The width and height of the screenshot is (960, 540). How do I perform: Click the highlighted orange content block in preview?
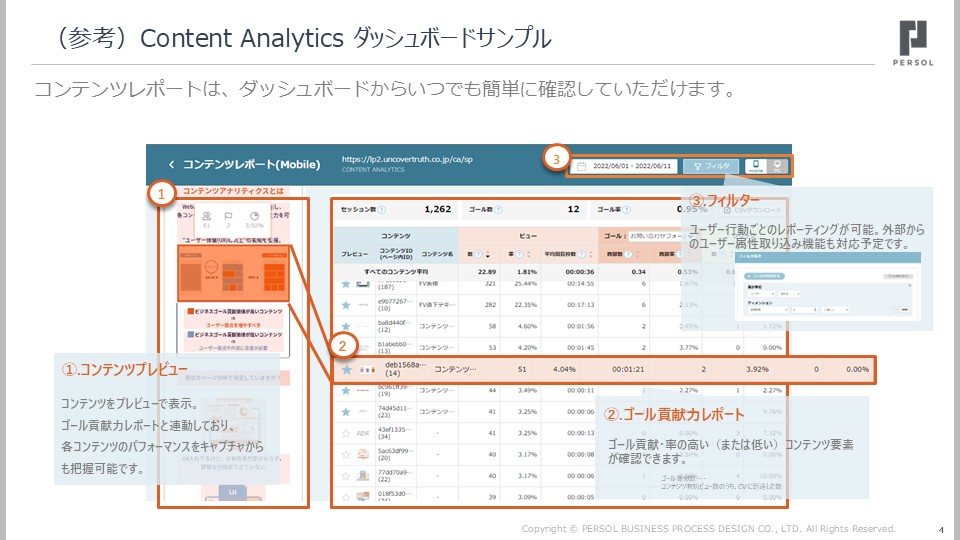pyautogui.click(x=233, y=273)
